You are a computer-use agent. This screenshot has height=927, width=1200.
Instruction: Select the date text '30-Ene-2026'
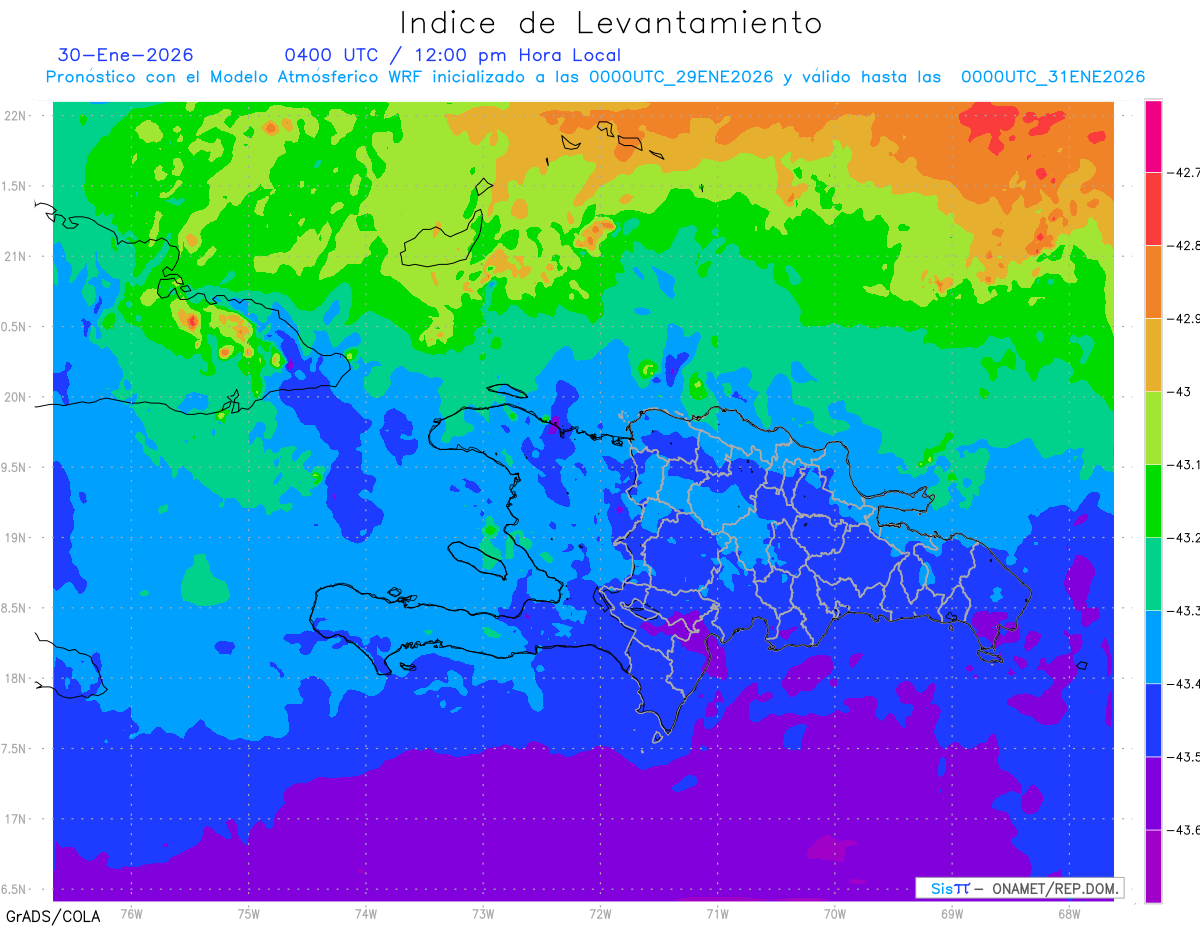[126, 55]
